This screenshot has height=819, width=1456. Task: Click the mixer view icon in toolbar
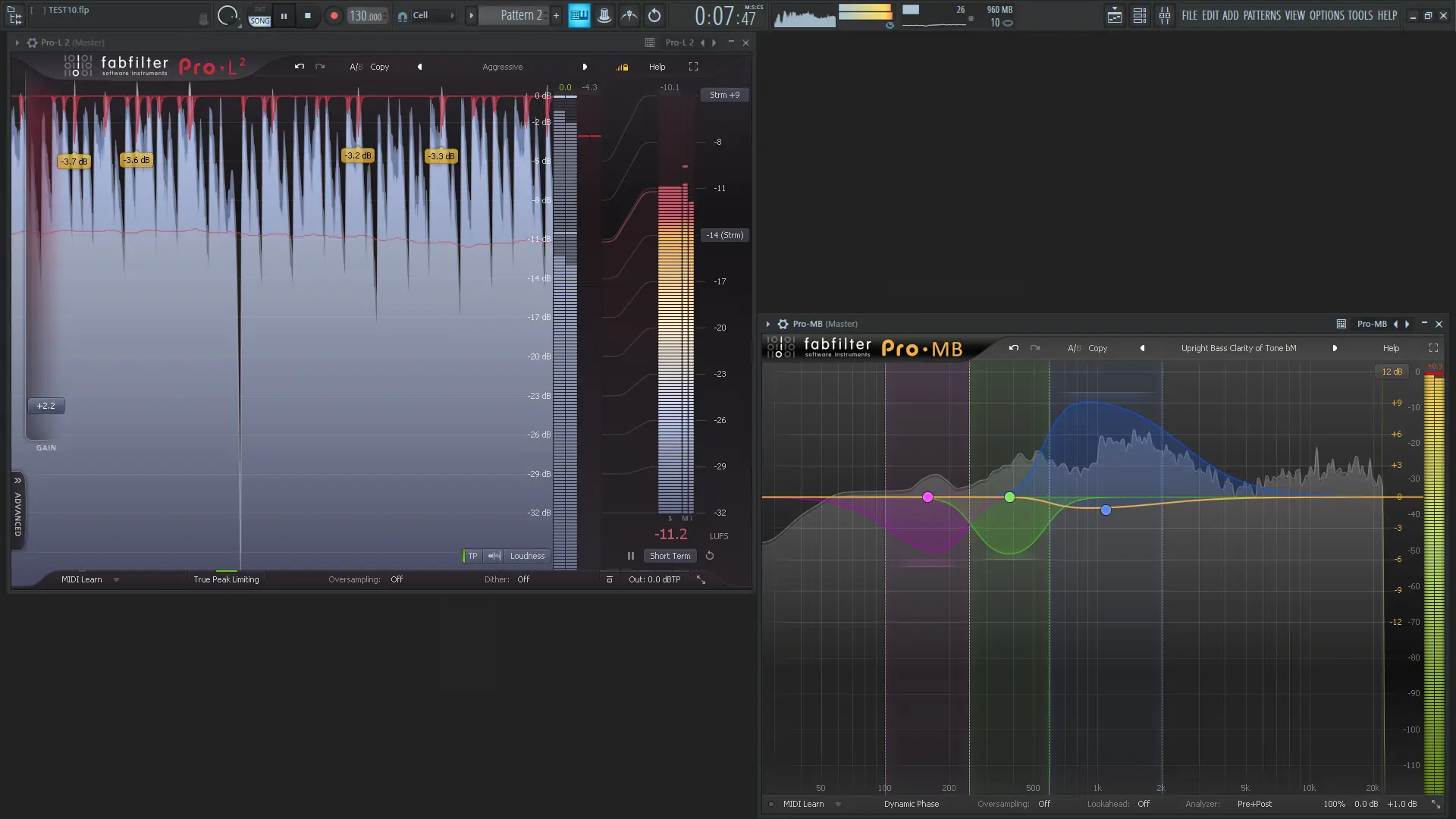click(x=1164, y=15)
